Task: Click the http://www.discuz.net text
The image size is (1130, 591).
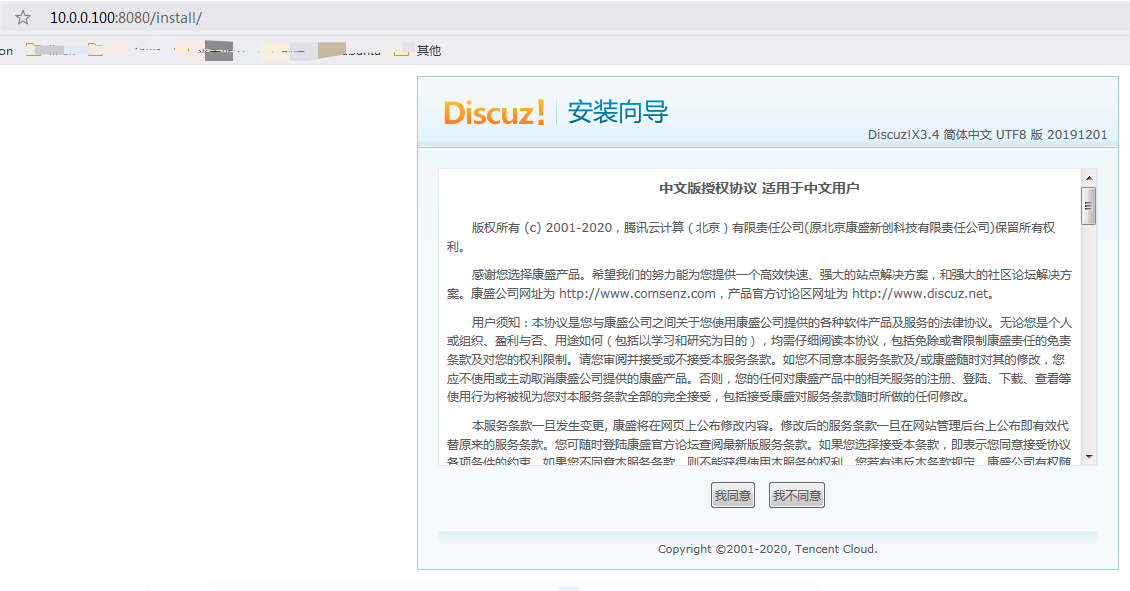Action: (x=920, y=293)
